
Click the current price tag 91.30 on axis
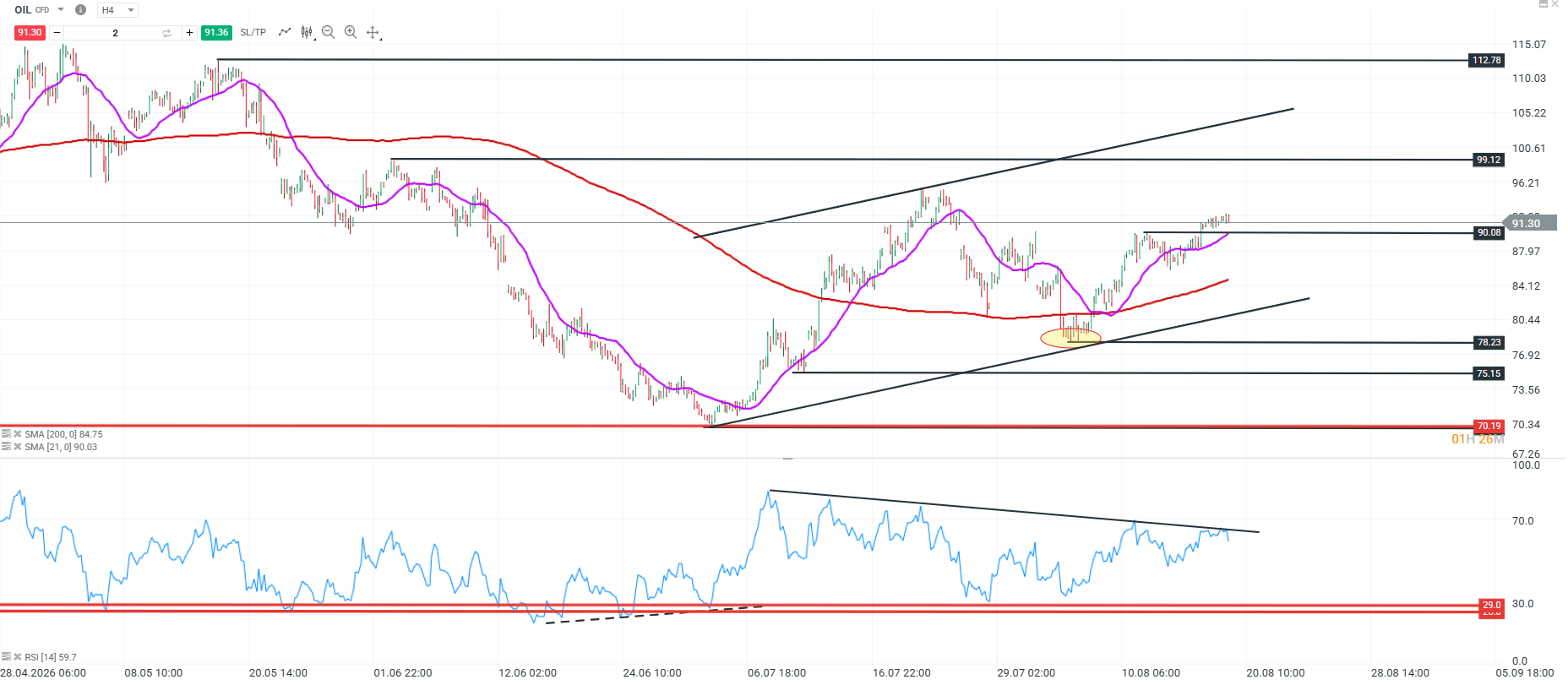point(1531,223)
